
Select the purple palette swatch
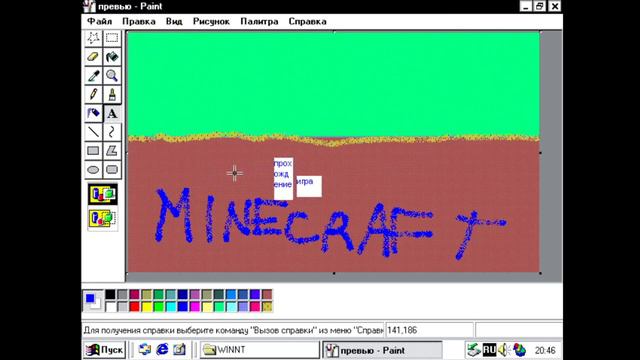[x=195, y=294]
